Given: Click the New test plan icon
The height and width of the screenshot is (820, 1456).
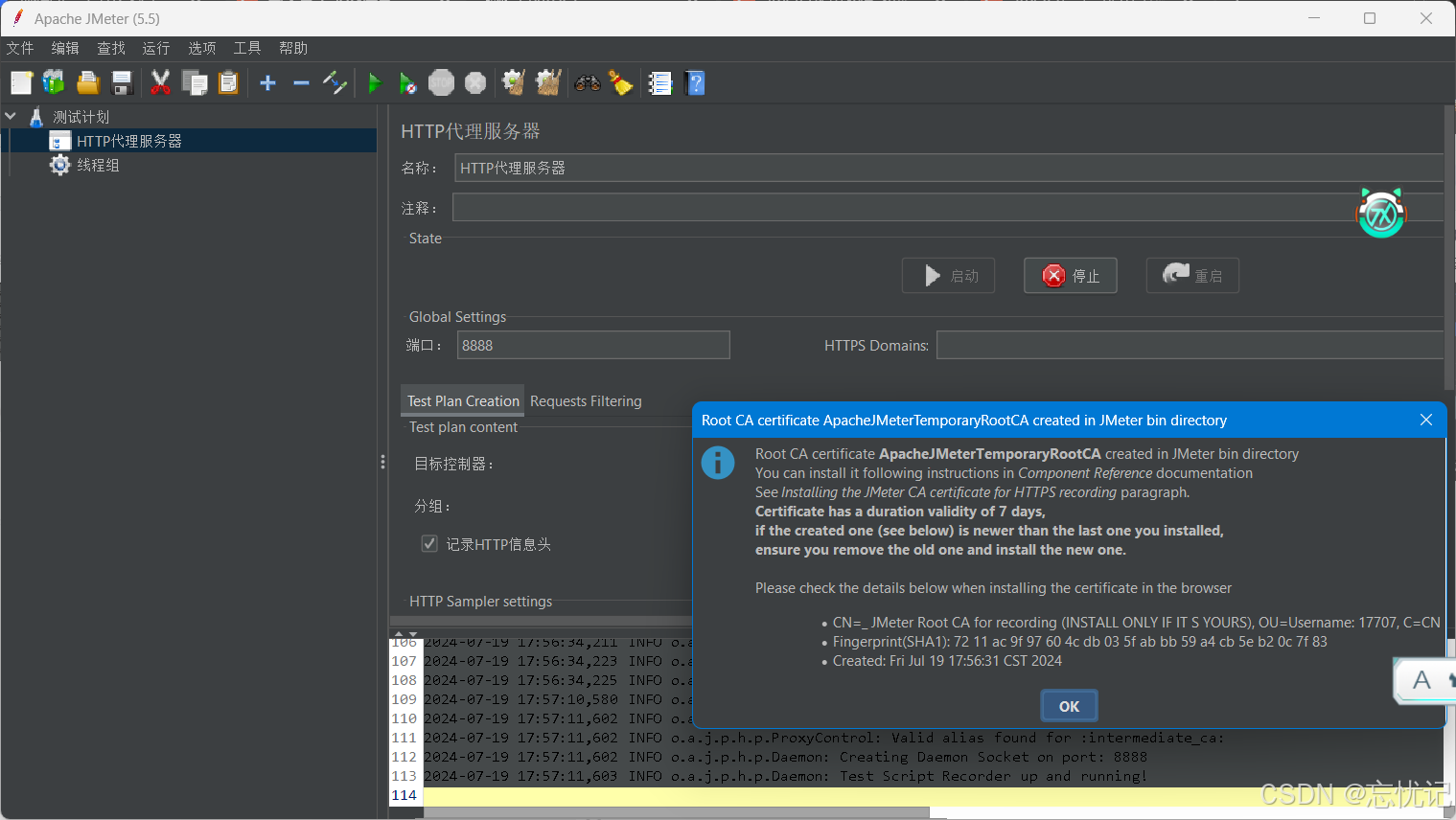Looking at the screenshot, I should point(21,83).
